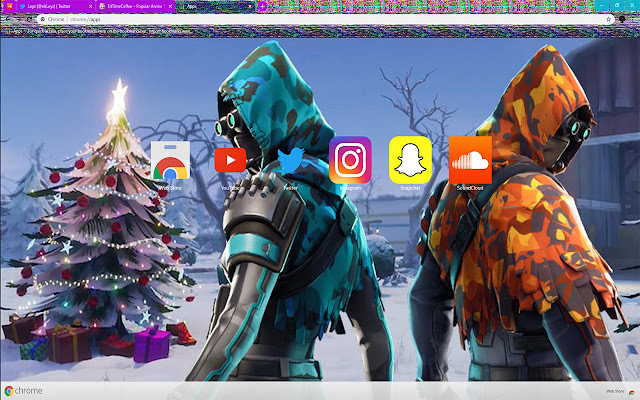
Task: Go back to the previous page
Action: point(7,19)
